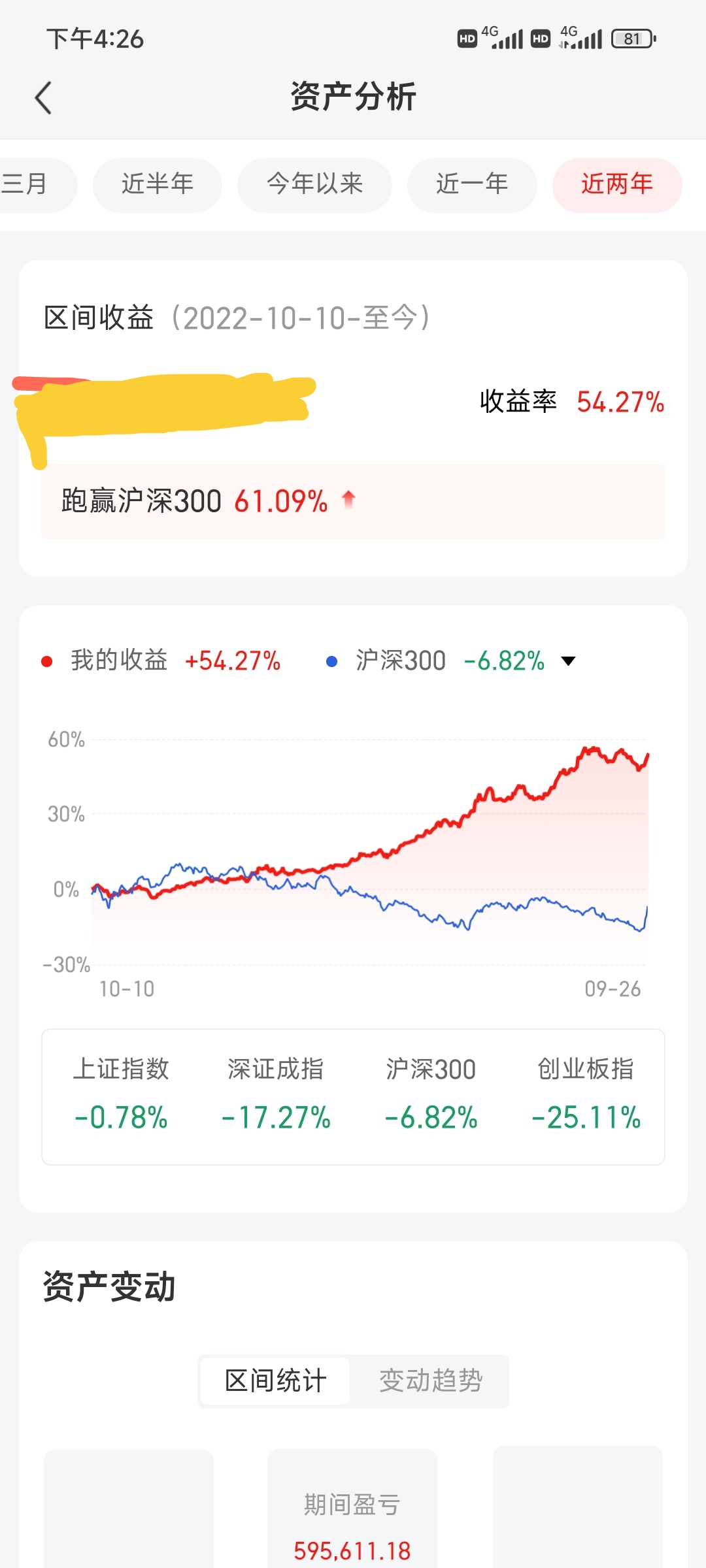Switch to the 近一年 time range
This screenshot has width=706, height=1568.
(x=472, y=185)
